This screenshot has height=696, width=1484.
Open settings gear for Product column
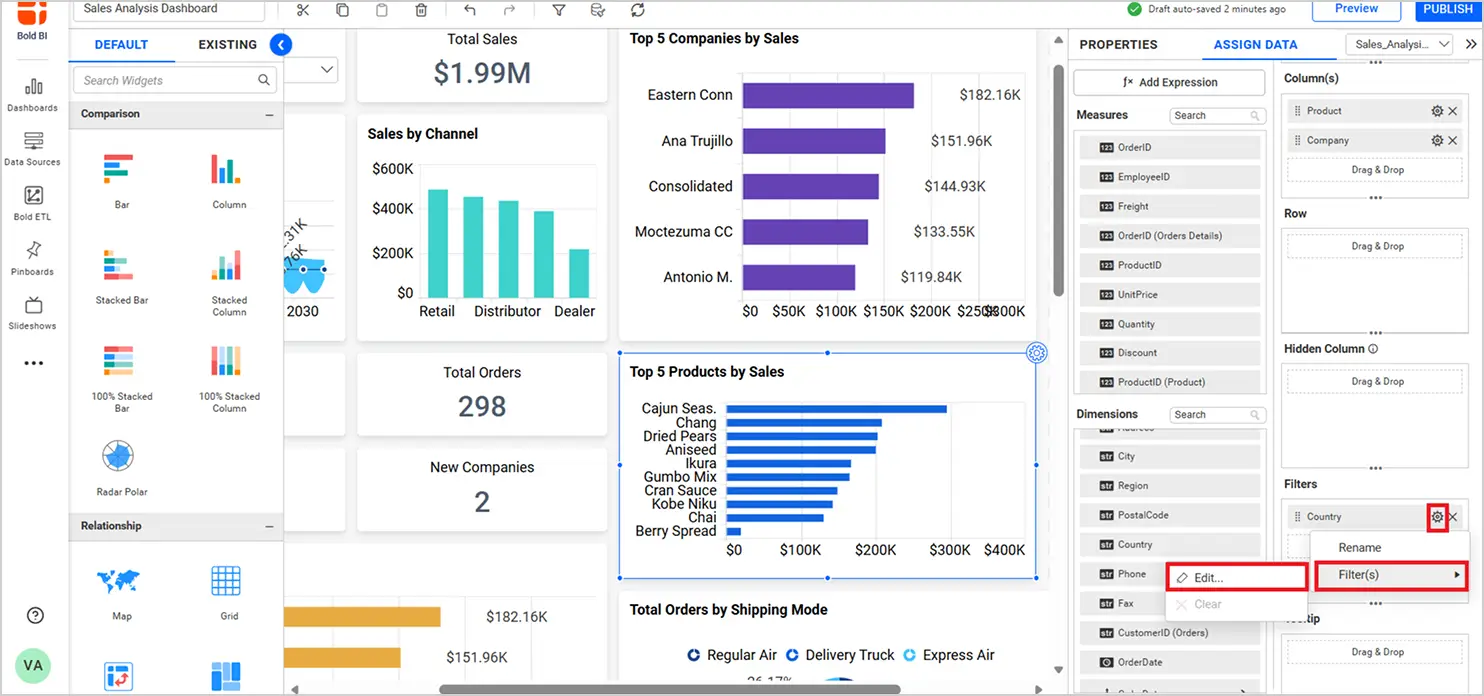[1437, 111]
